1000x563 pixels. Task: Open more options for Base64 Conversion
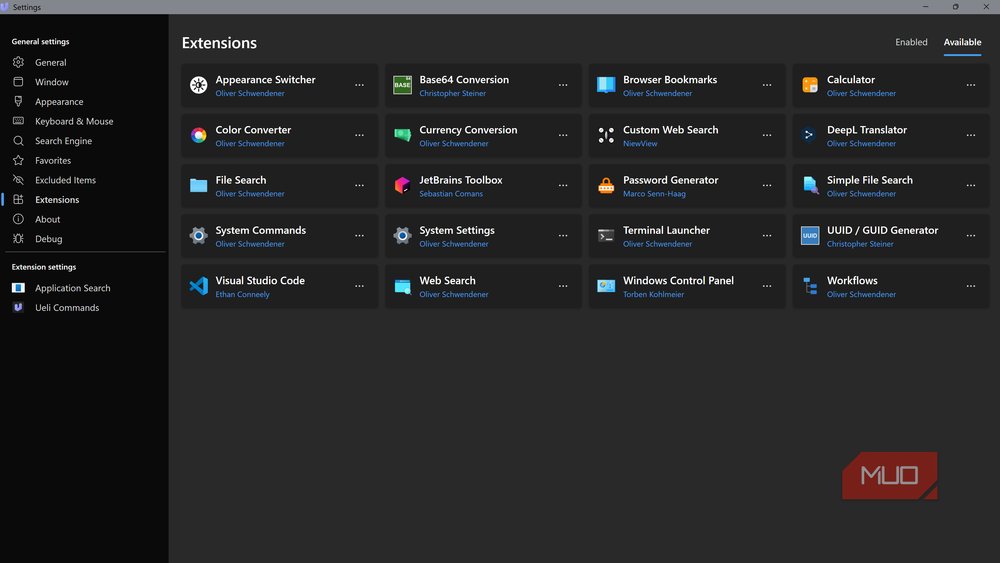click(x=563, y=85)
